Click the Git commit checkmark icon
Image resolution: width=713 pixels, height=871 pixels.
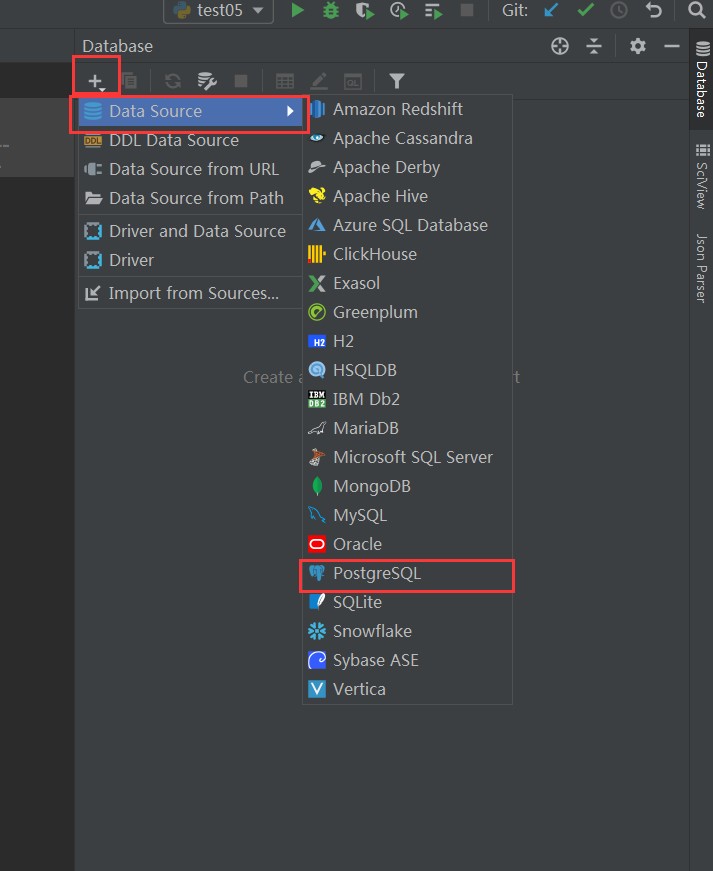[x=586, y=11]
